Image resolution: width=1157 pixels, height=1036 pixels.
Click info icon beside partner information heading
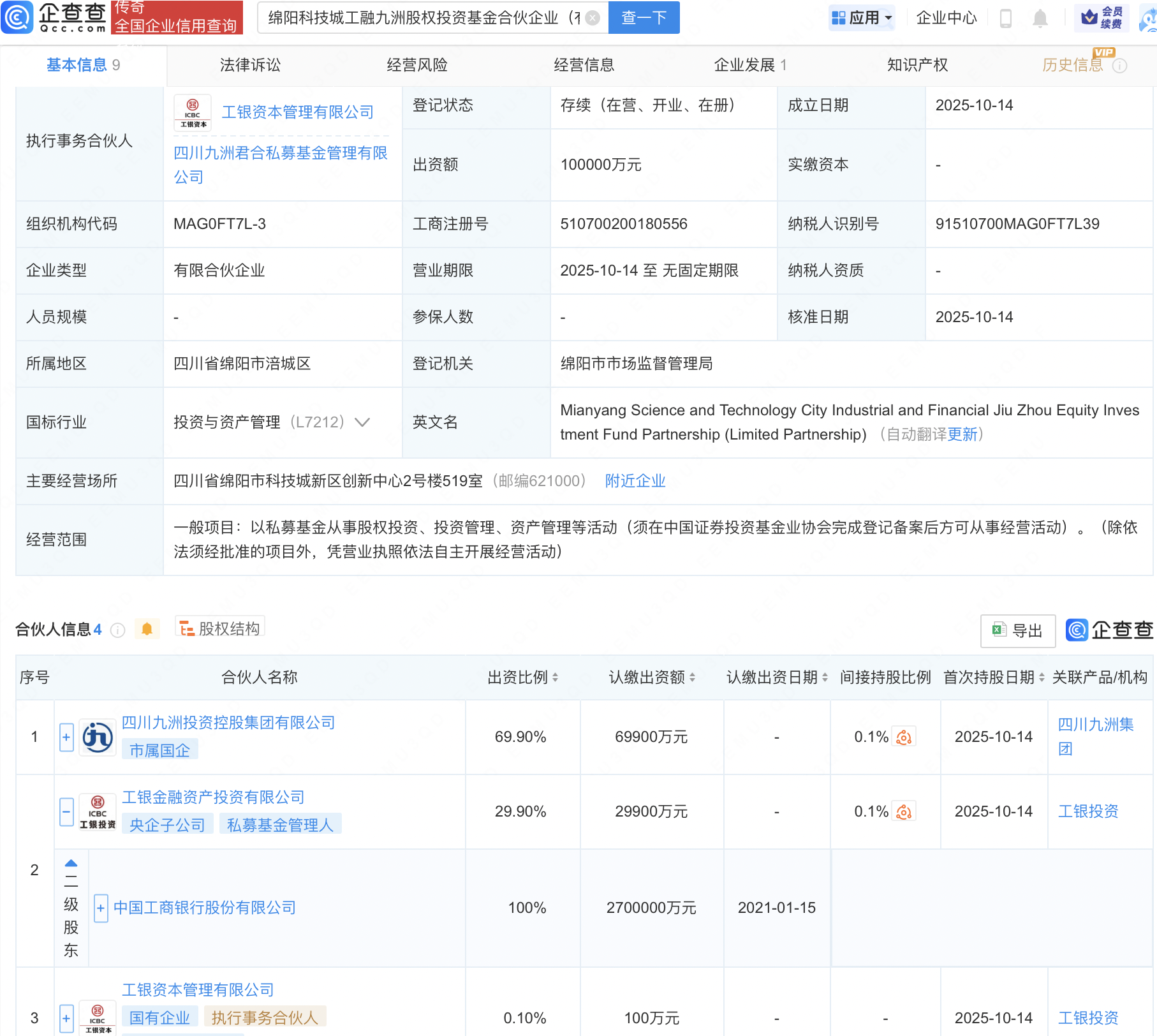(117, 630)
